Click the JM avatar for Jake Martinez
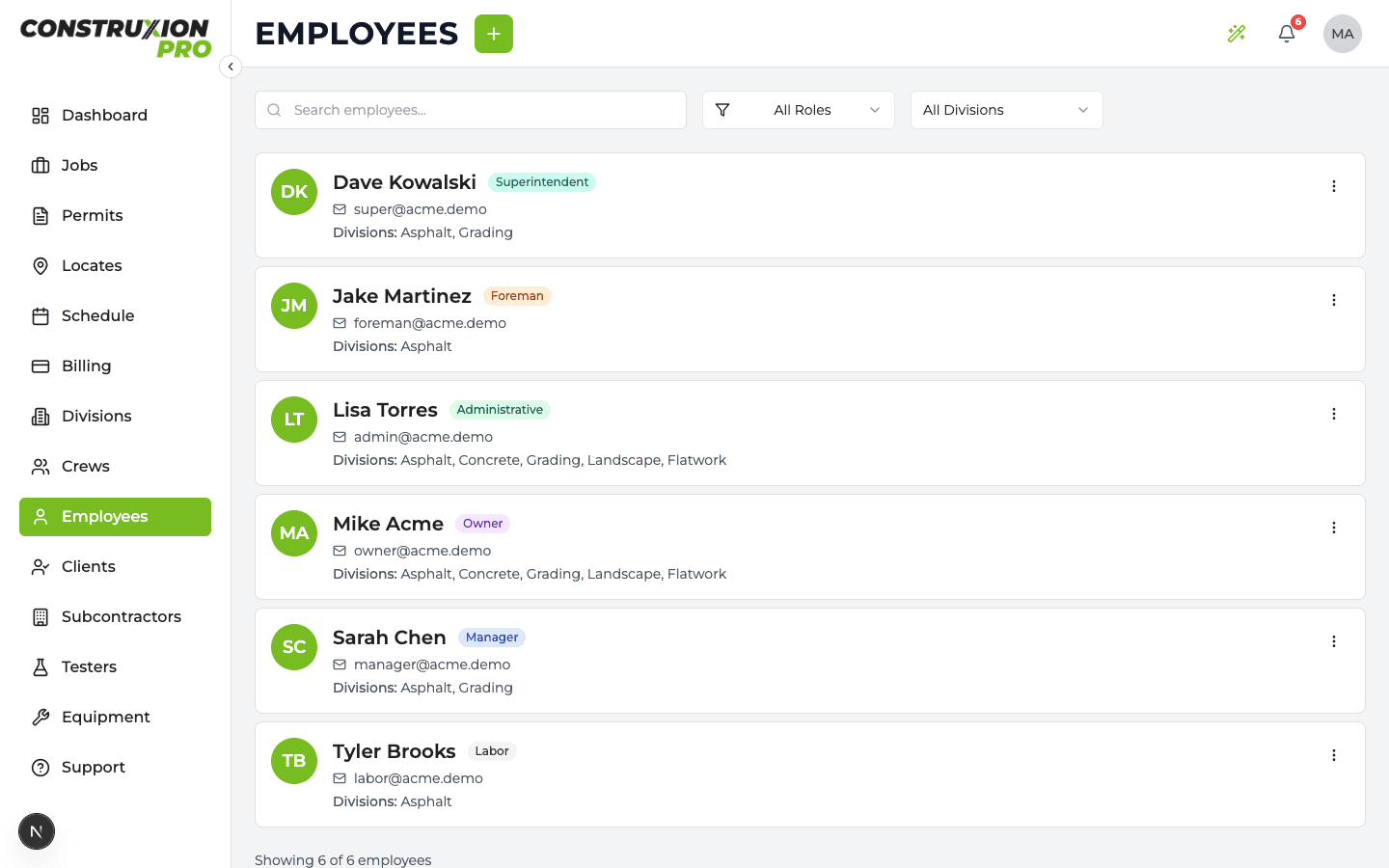 [x=294, y=306]
